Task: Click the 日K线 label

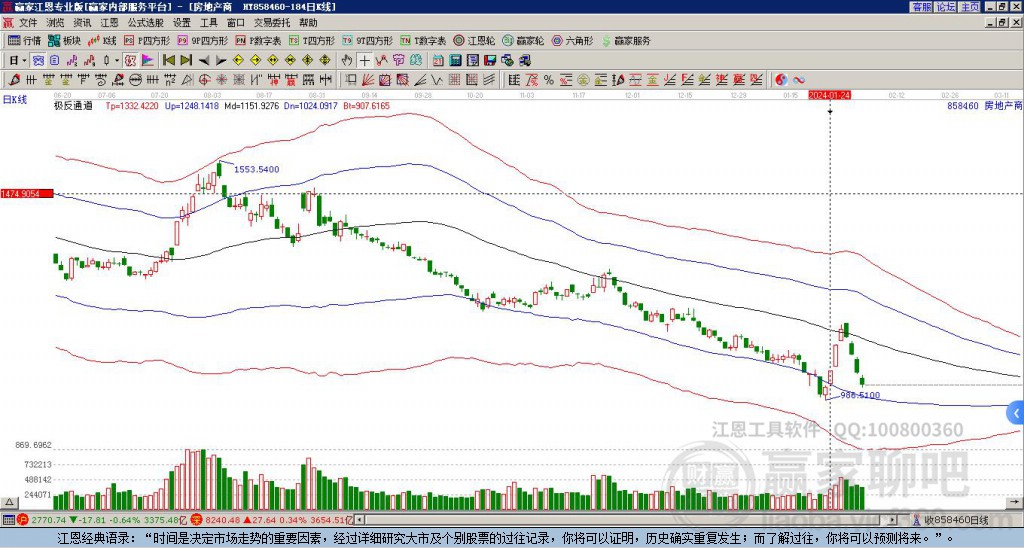Action: (x=14, y=100)
